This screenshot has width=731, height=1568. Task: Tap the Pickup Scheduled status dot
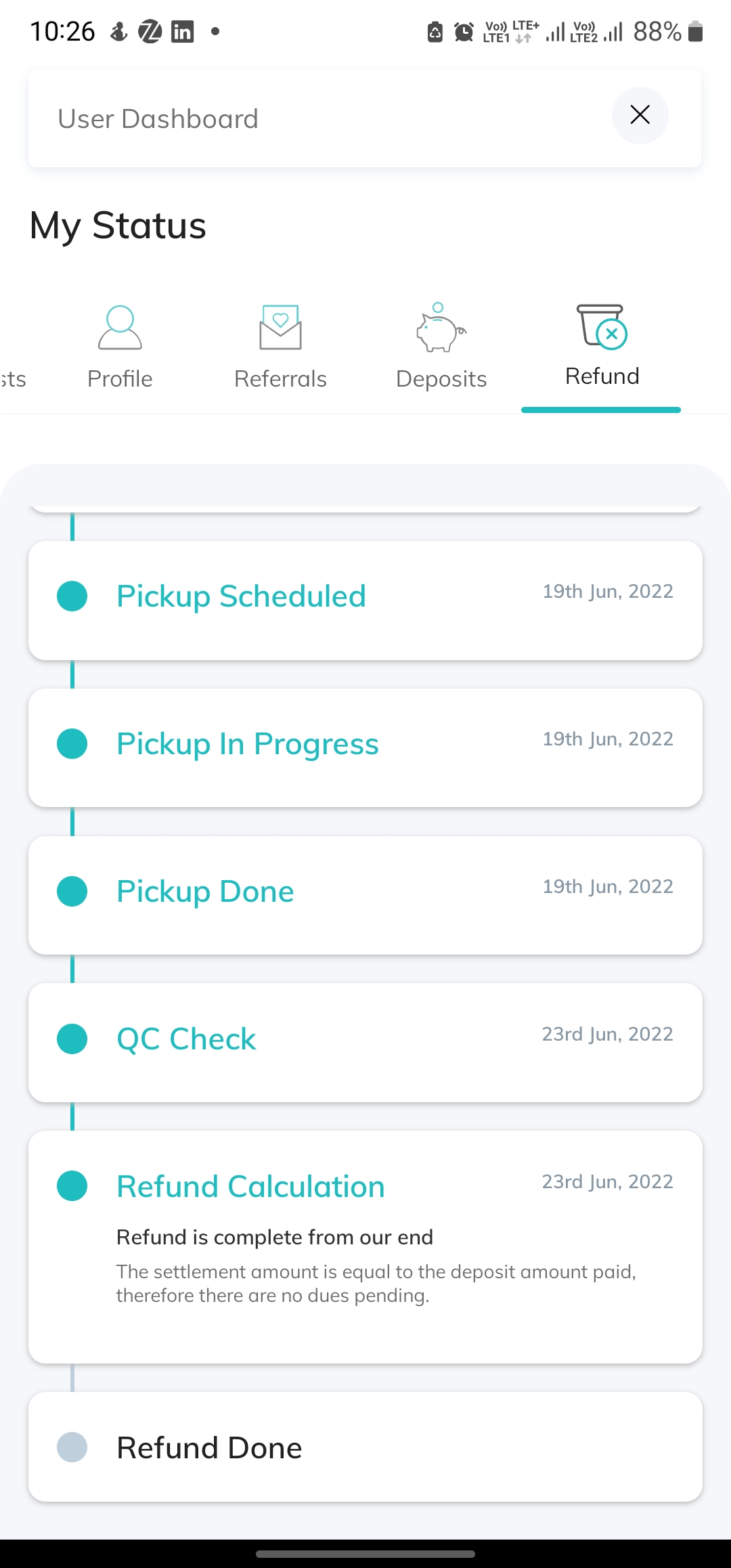click(72, 596)
